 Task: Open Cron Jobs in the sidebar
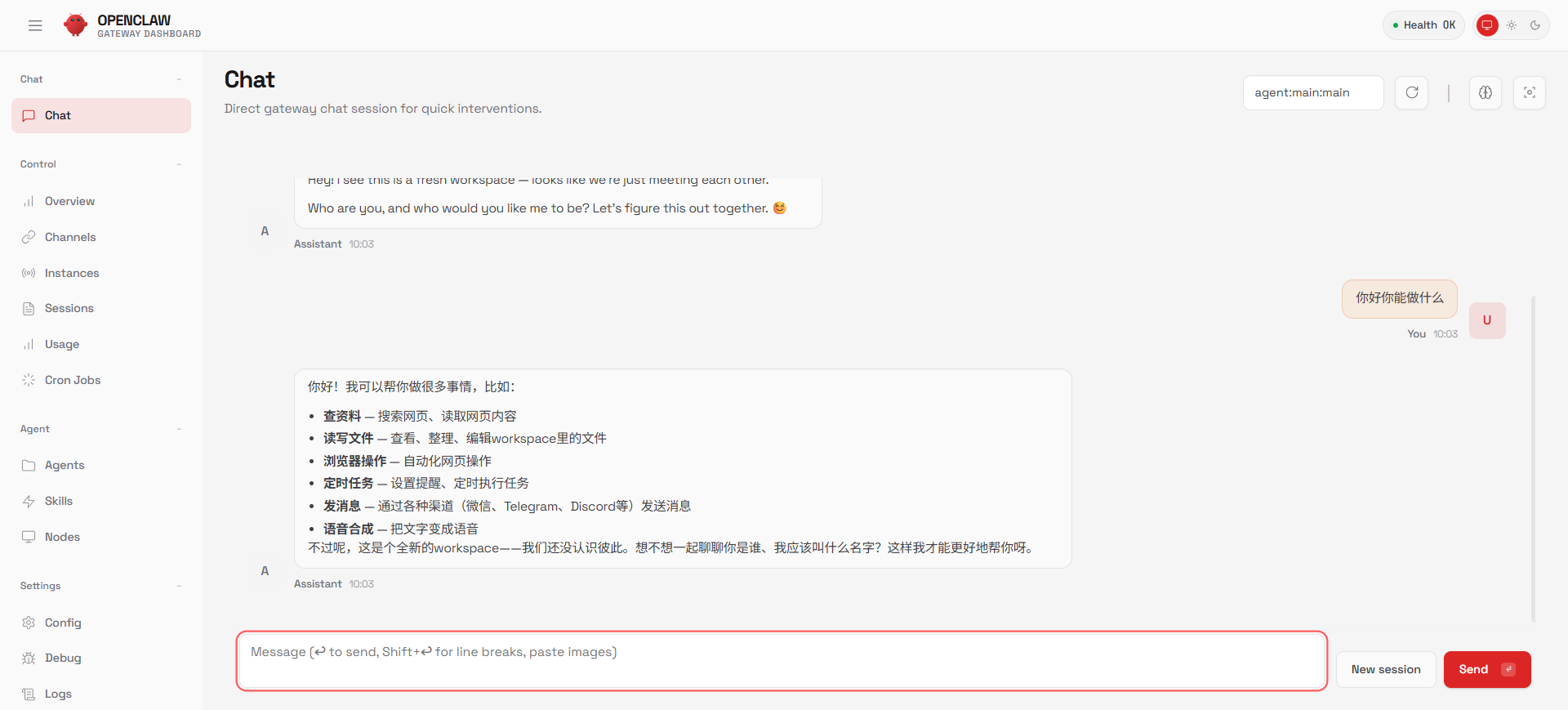(x=72, y=380)
